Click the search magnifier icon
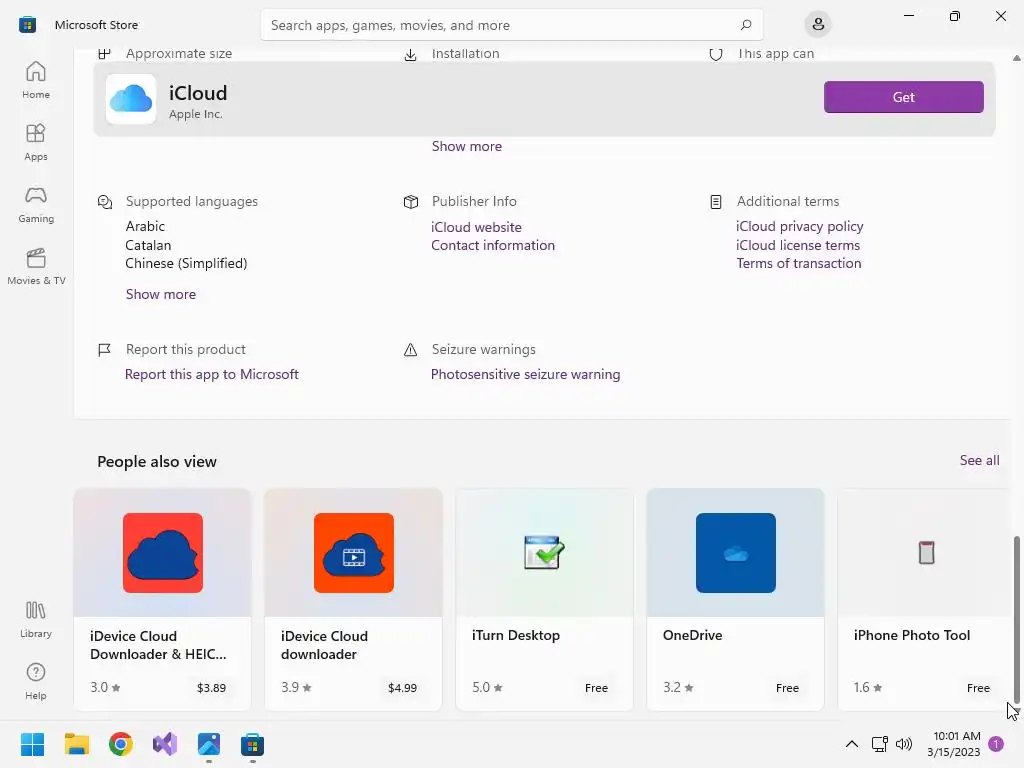The width and height of the screenshot is (1024, 768). coord(746,25)
